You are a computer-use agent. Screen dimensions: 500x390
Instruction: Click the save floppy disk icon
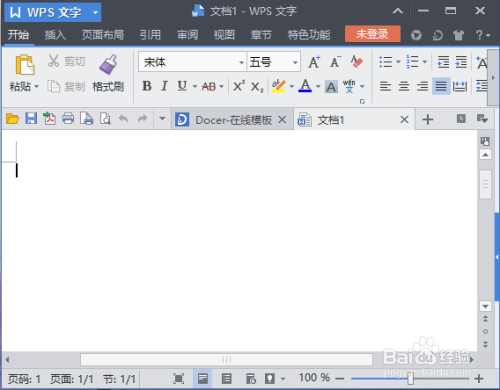[x=31, y=118]
